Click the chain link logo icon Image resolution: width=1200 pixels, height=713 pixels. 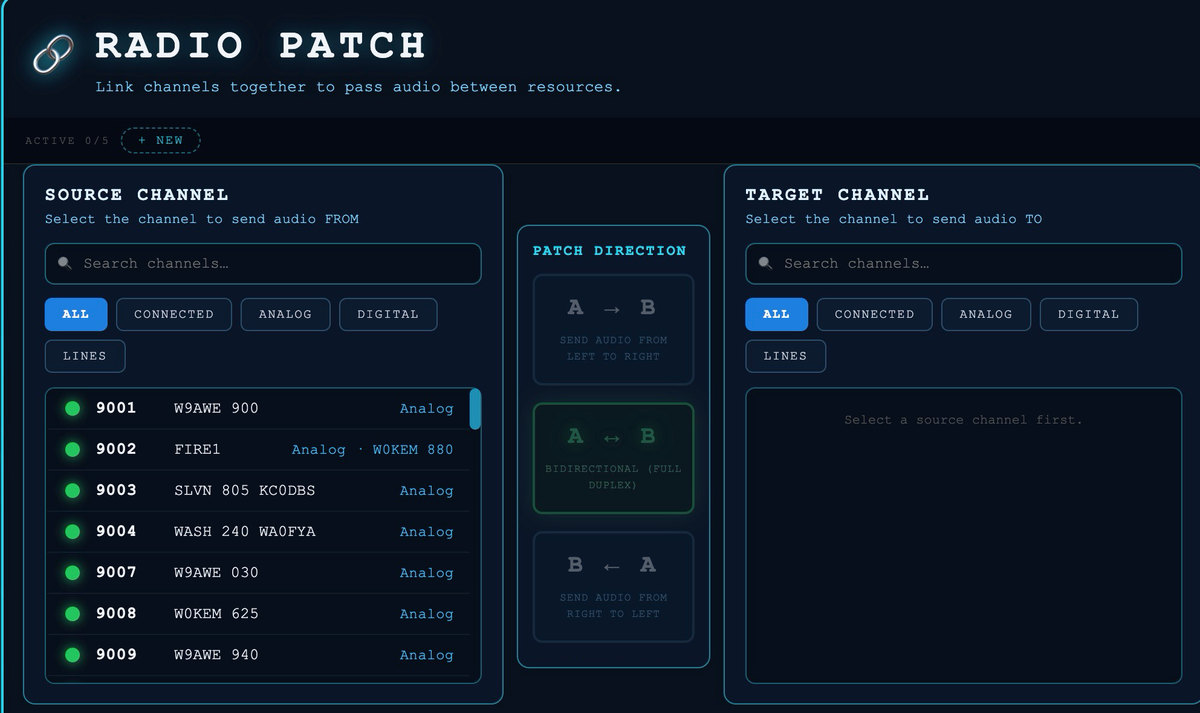point(52,53)
